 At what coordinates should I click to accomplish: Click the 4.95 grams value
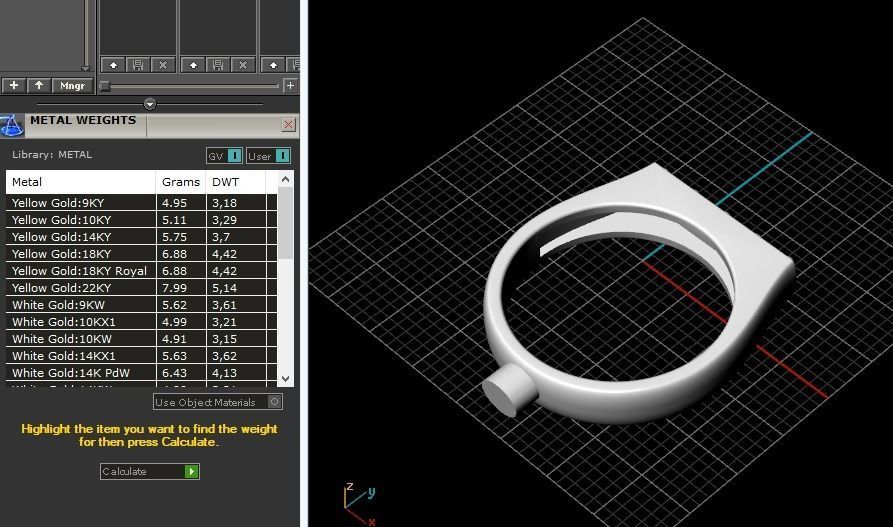[174, 203]
